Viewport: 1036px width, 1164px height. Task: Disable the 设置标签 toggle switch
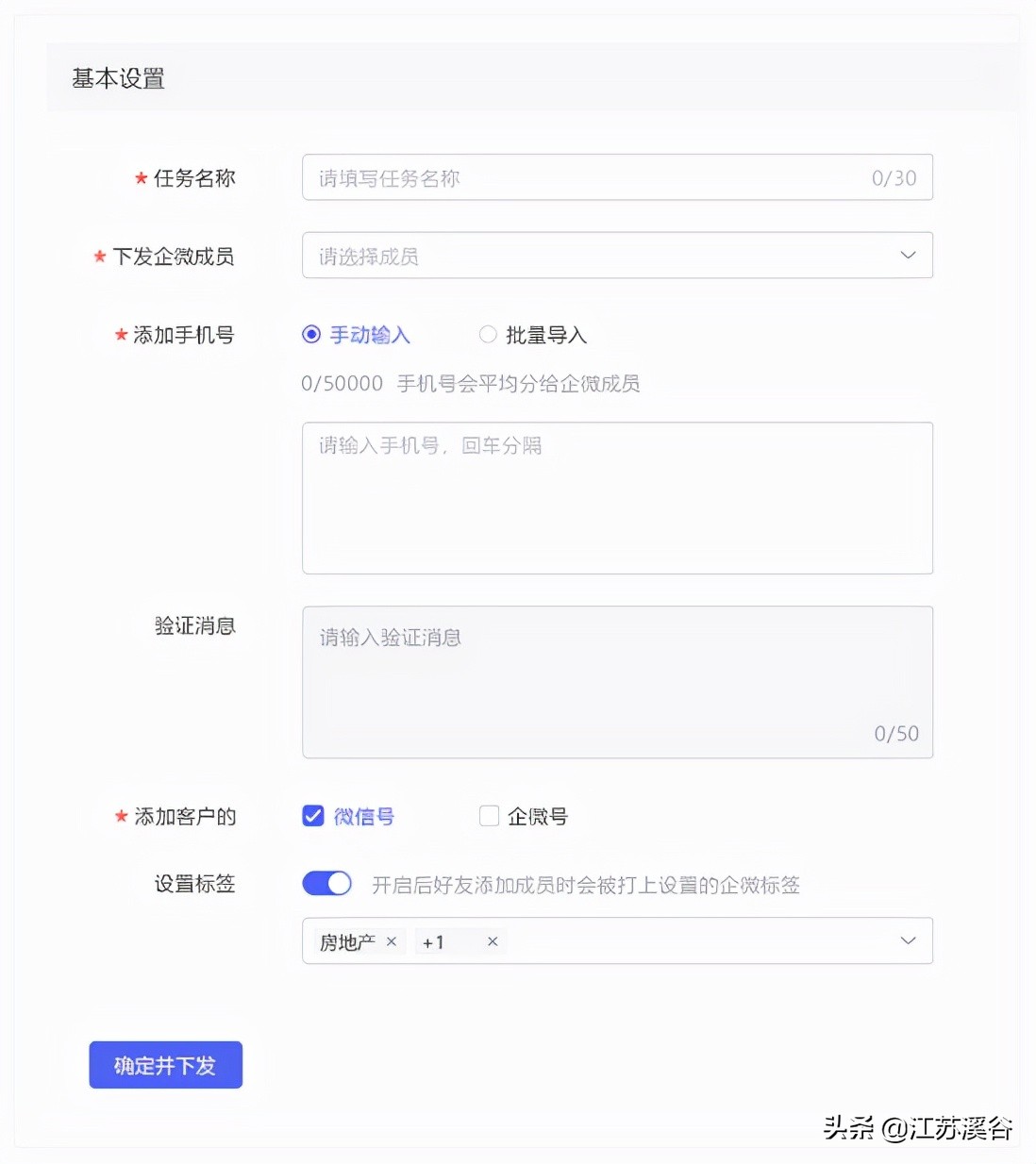326,883
